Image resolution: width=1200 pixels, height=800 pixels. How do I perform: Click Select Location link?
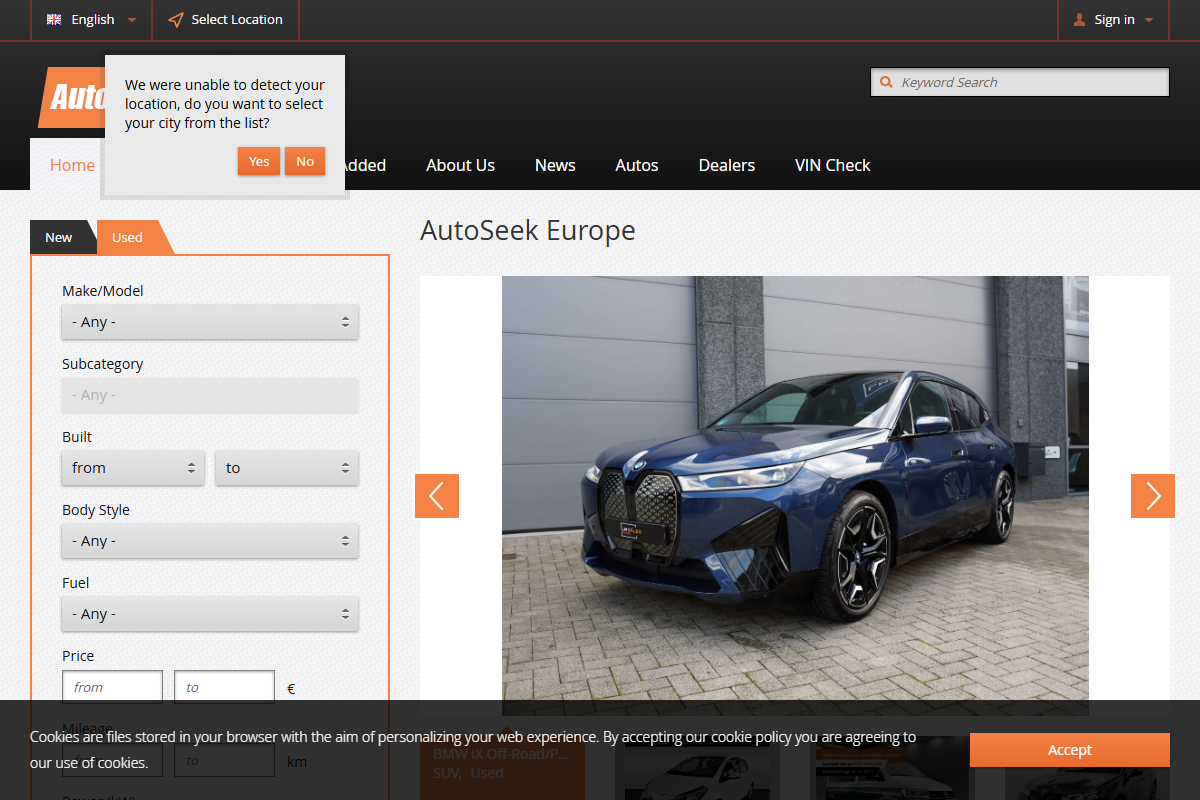coord(225,20)
